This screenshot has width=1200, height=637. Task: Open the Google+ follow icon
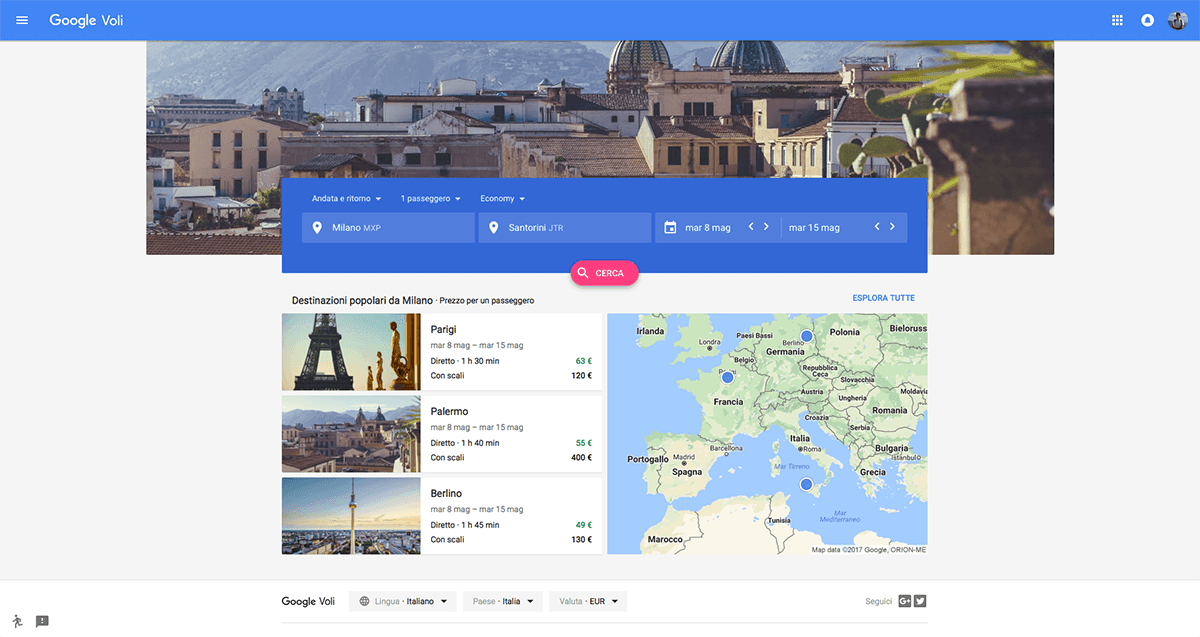[904, 601]
